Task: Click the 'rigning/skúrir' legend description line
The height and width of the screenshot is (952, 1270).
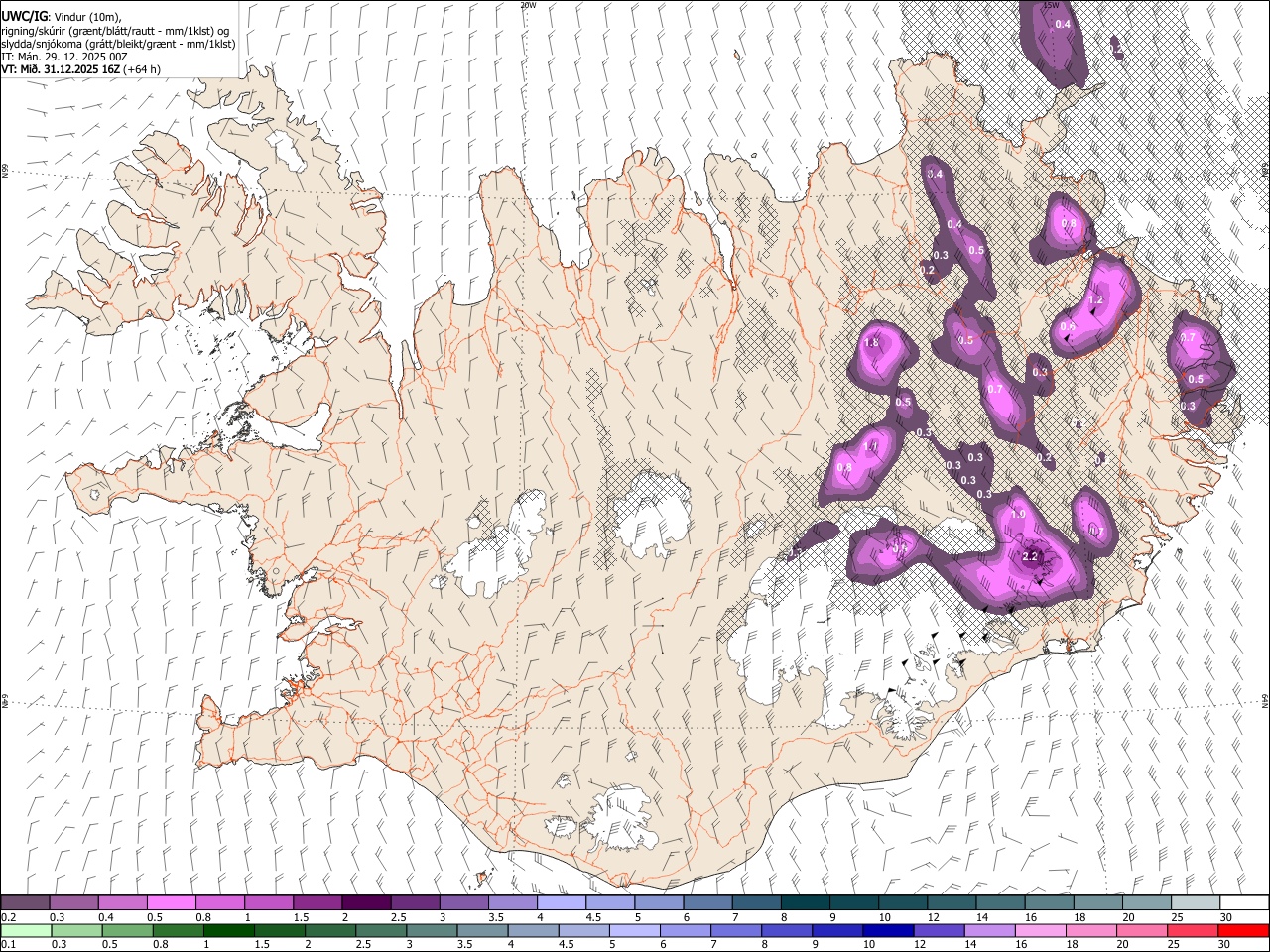Action: 115,31
